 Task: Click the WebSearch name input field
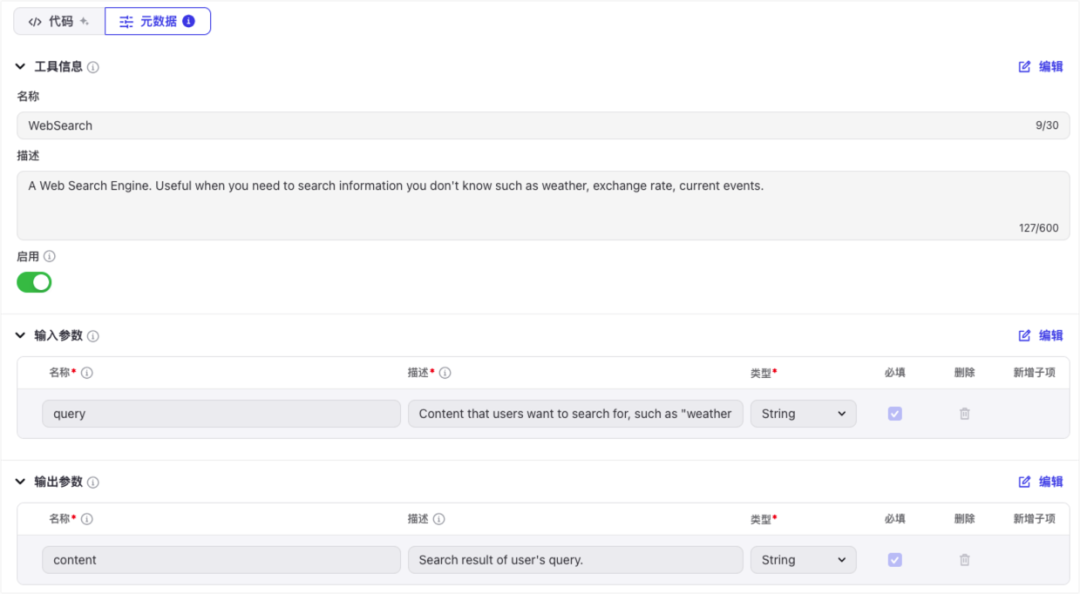coord(543,125)
